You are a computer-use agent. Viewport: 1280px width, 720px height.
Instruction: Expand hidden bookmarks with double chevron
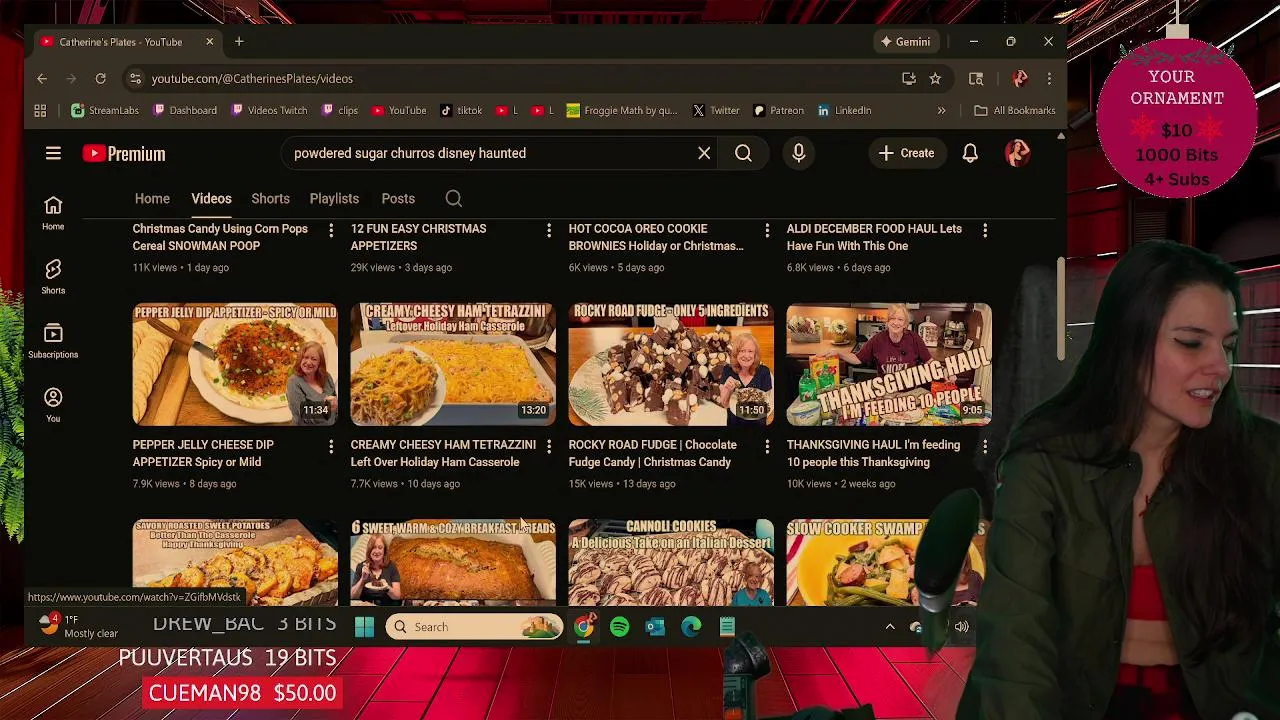(941, 110)
